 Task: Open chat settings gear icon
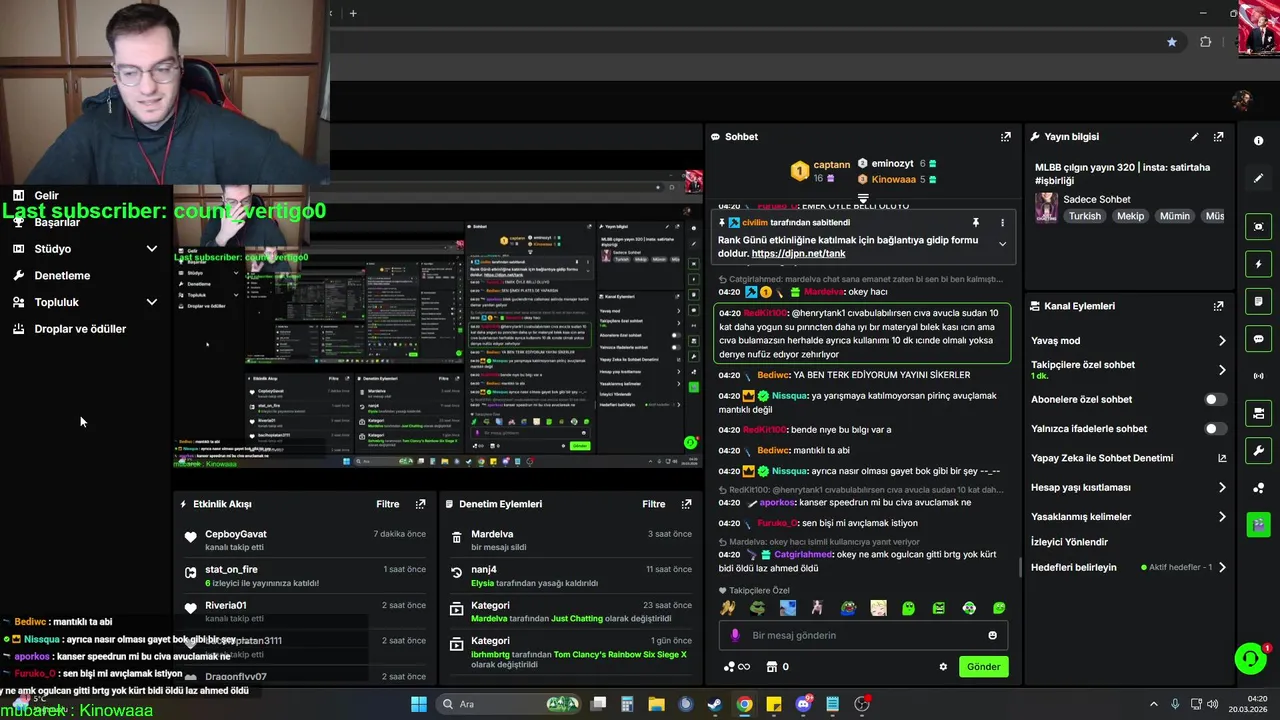click(x=943, y=667)
